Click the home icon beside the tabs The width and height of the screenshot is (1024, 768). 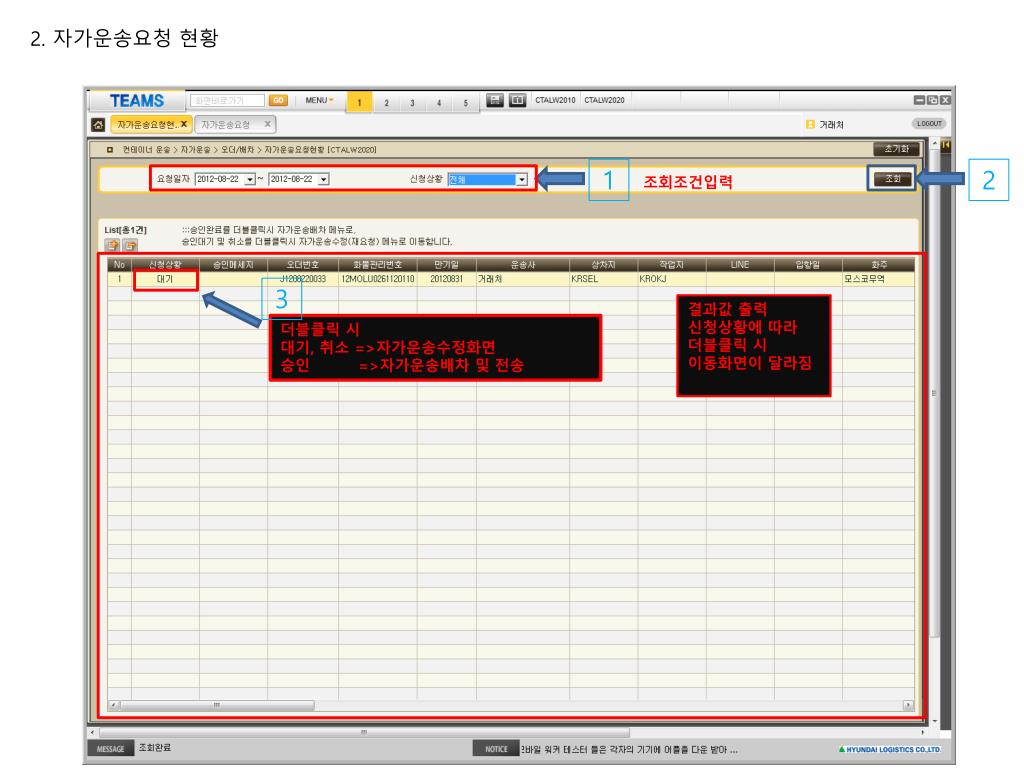99,125
